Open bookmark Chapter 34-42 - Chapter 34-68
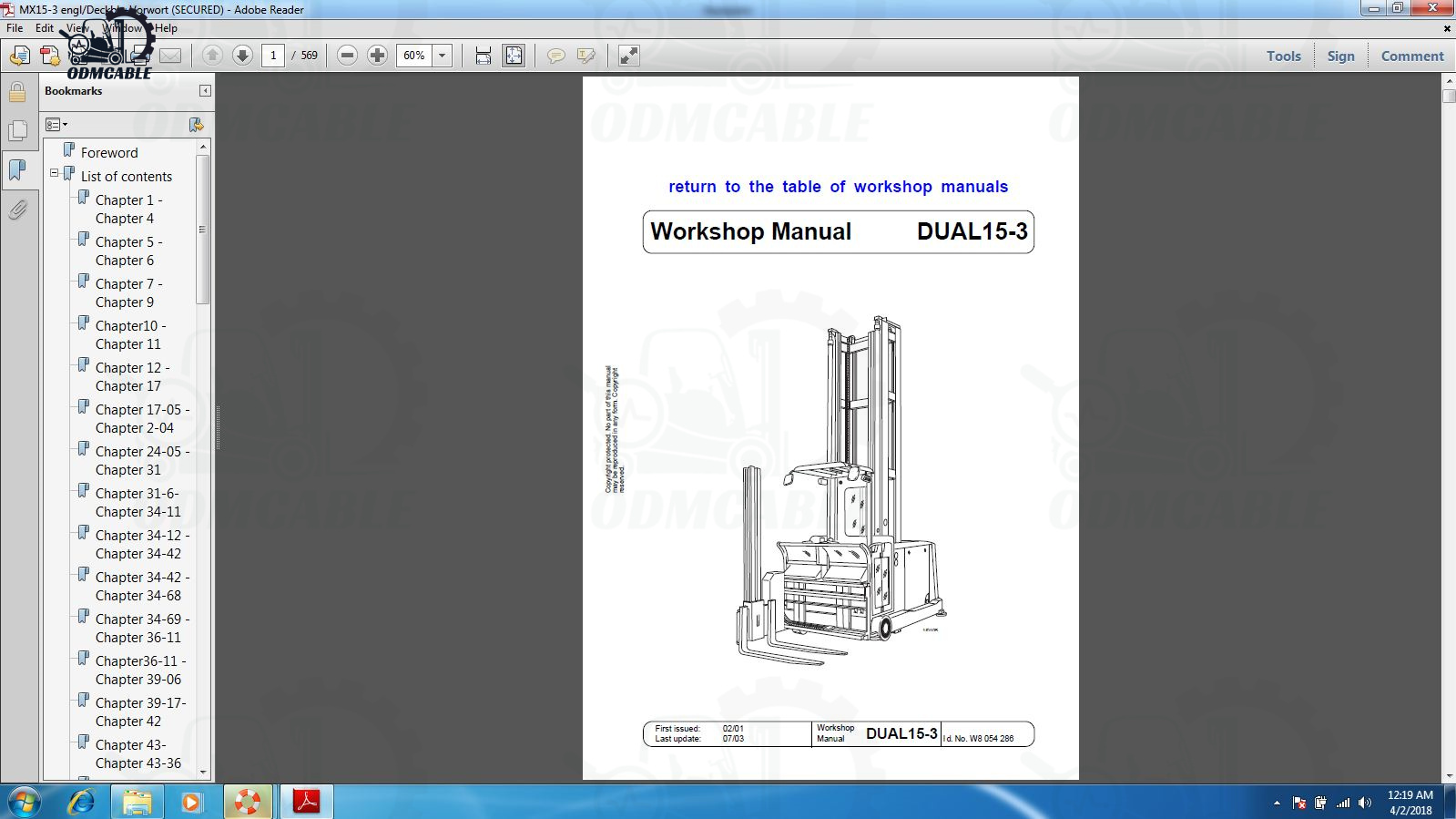The width and height of the screenshot is (1456, 819). [143, 587]
